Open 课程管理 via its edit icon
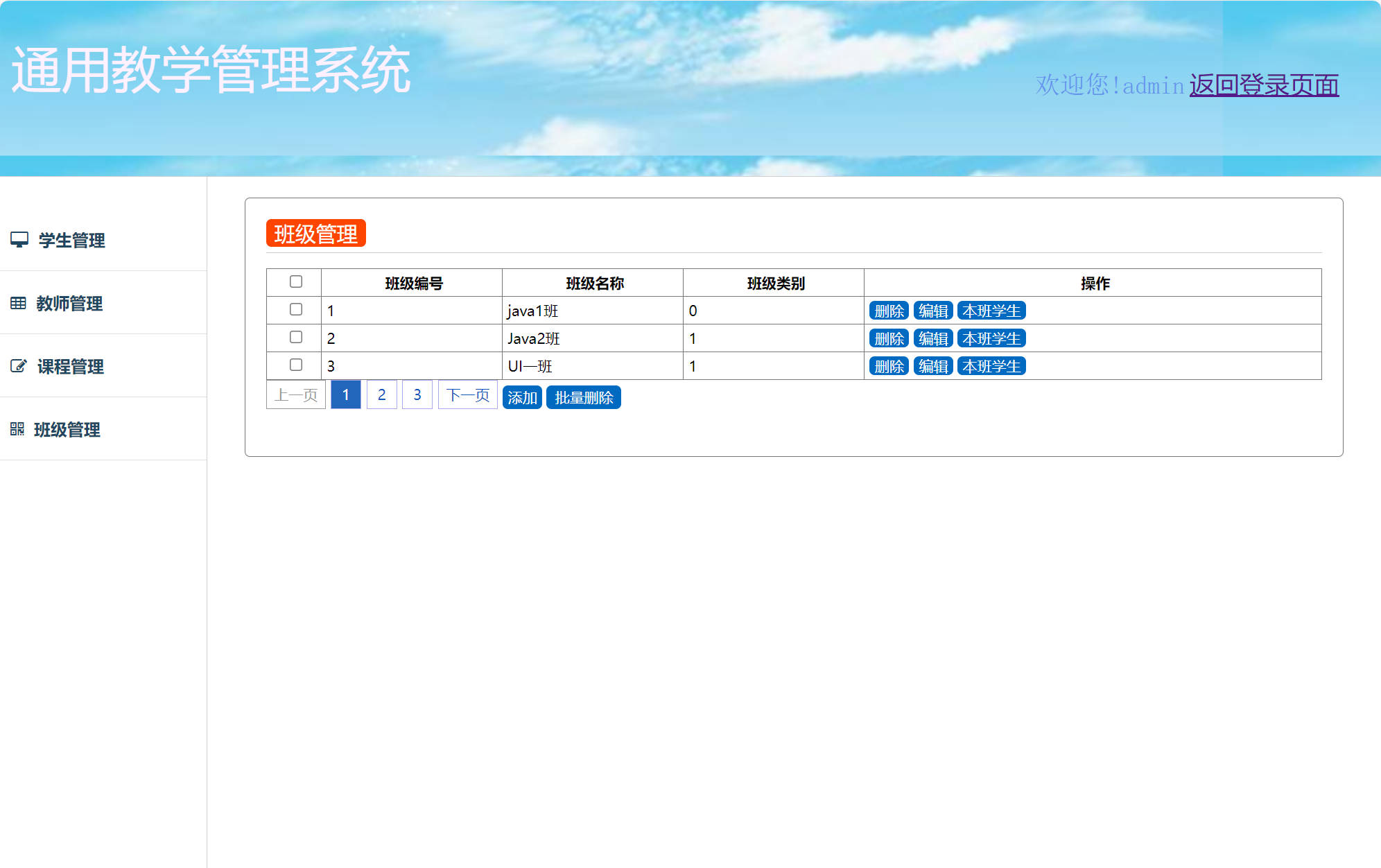The image size is (1381, 868). [19, 366]
